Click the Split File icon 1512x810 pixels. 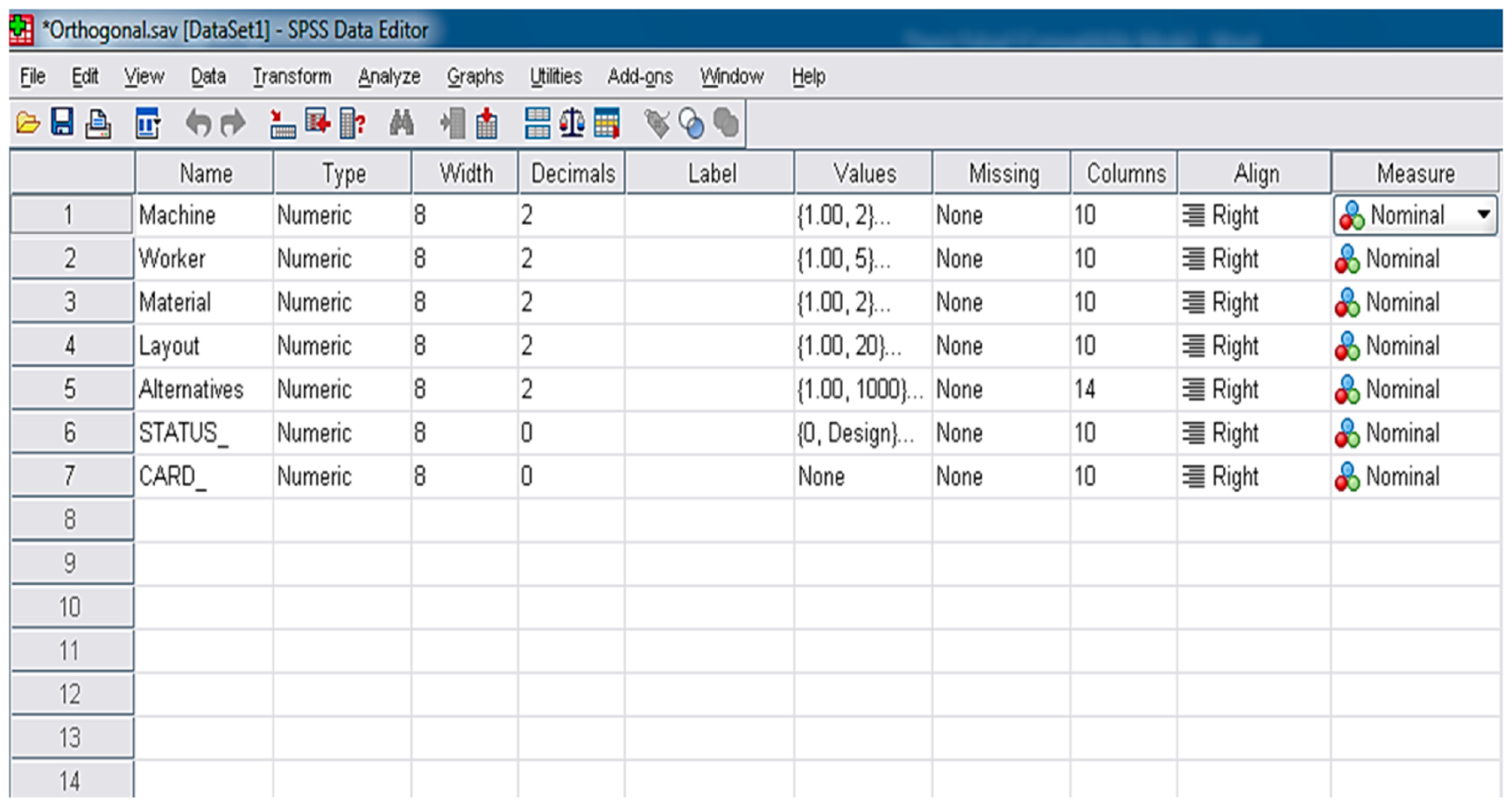point(537,124)
